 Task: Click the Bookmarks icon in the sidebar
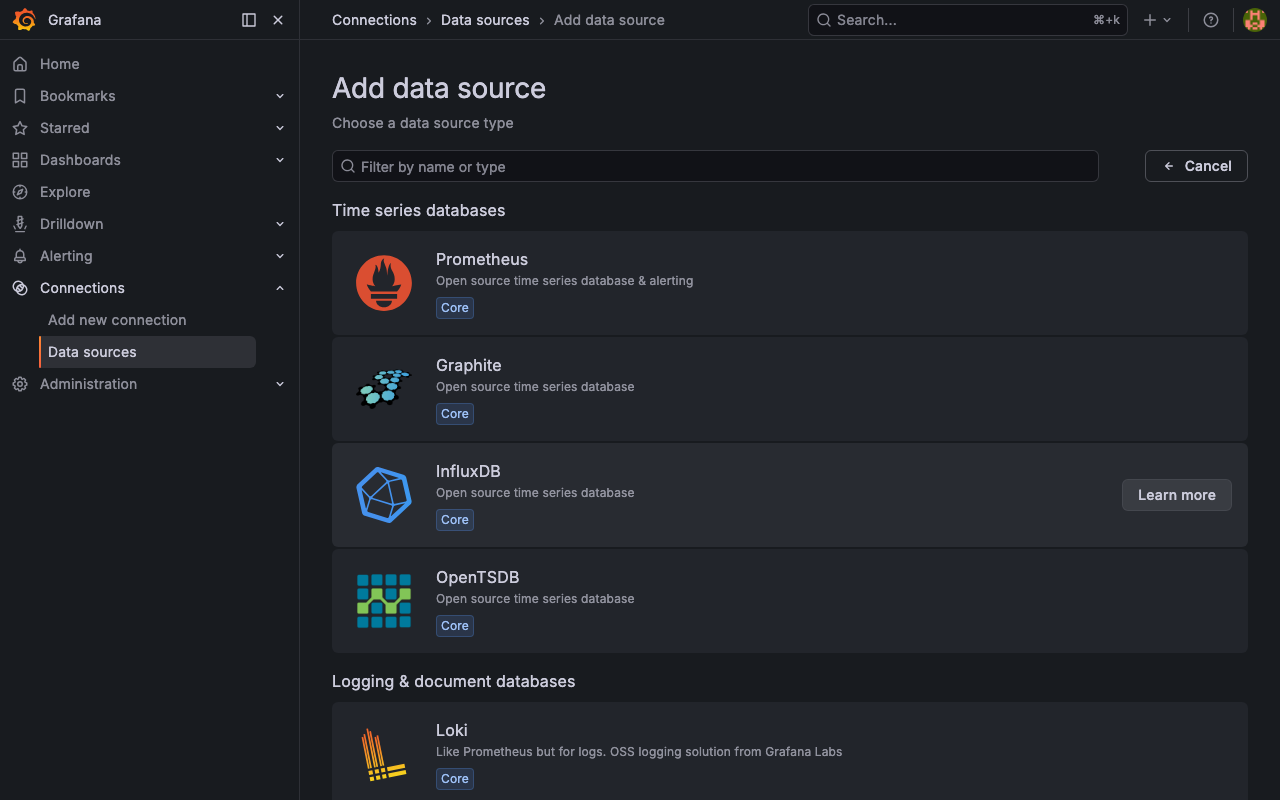[x=20, y=96]
